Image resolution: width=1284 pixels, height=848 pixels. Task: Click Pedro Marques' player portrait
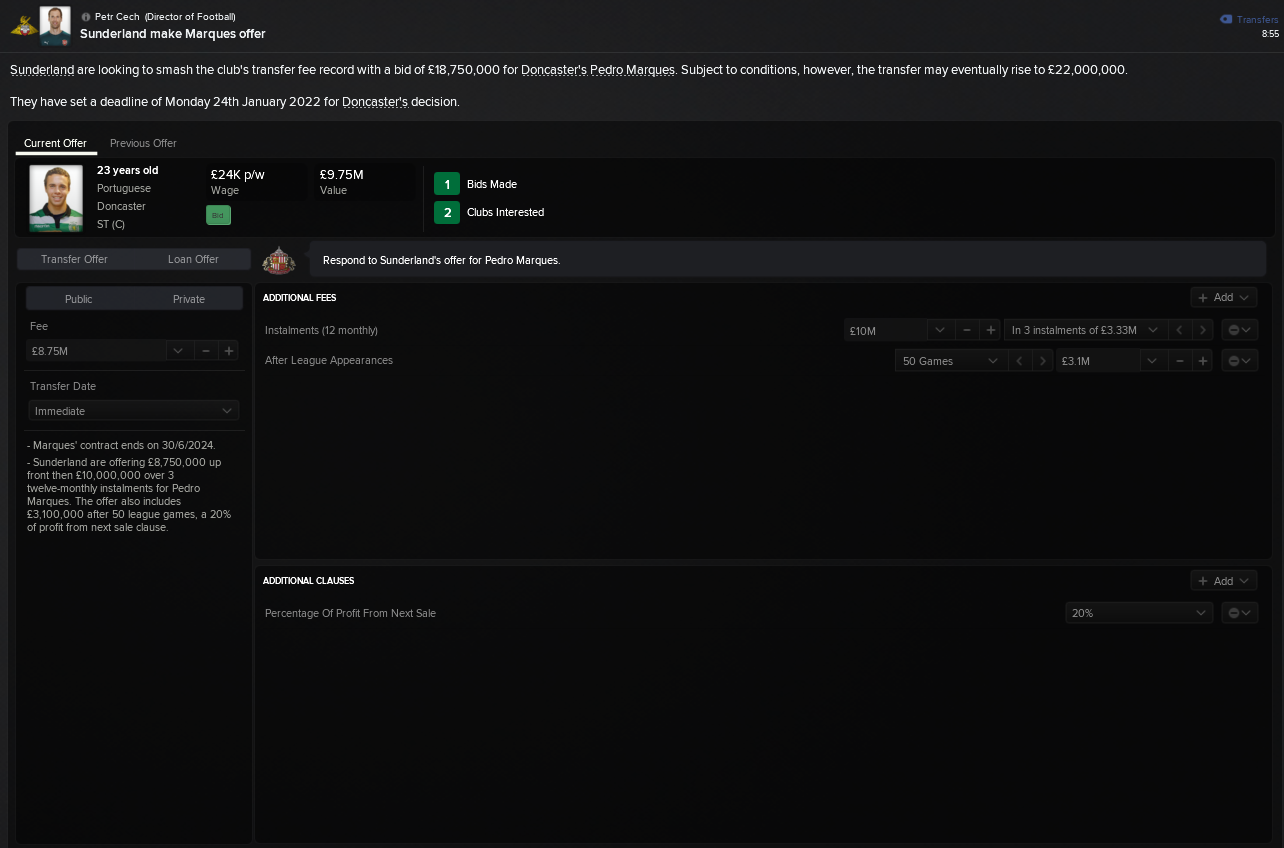pyautogui.click(x=56, y=198)
